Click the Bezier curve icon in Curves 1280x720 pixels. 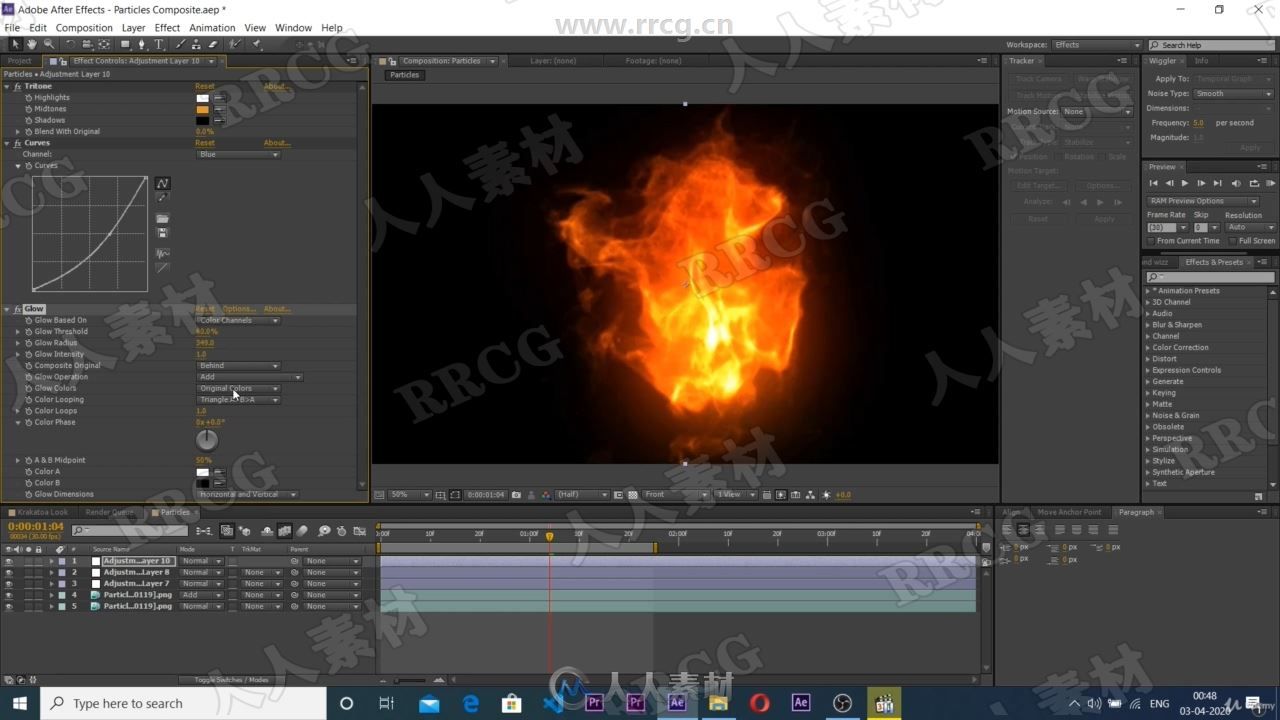click(162, 183)
